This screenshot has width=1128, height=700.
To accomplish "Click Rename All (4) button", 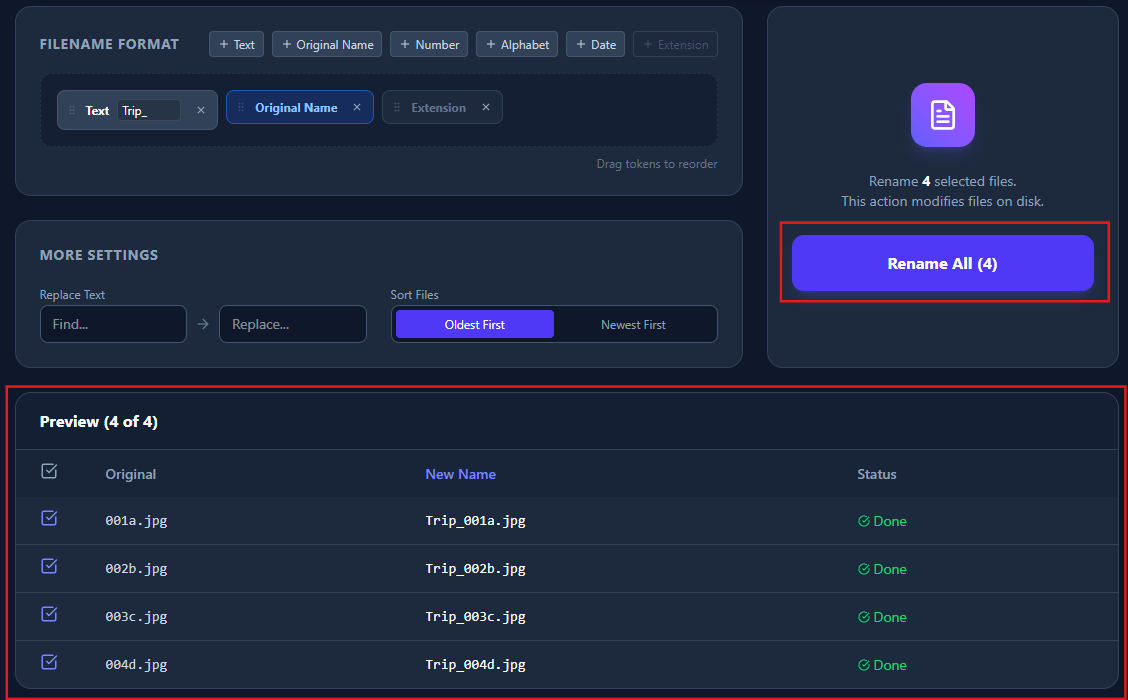I will 942,263.
